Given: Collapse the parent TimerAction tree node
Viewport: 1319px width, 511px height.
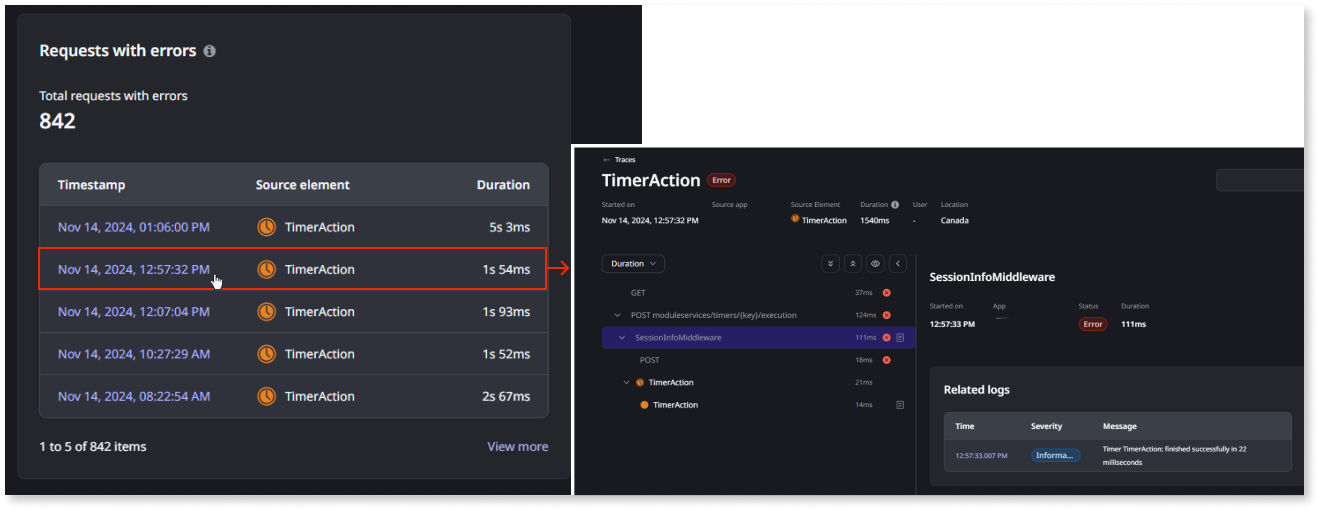Looking at the screenshot, I should 627,383.
